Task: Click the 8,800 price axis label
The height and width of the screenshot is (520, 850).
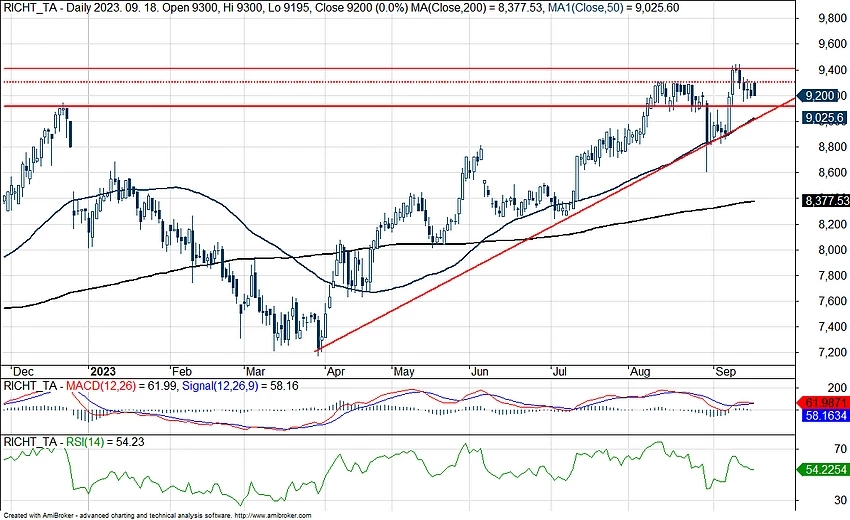Action: point(833,146)
